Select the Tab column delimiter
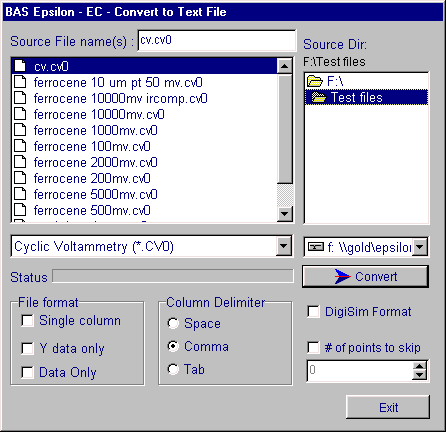Screen dimensions: 446x432 (173, 369)
